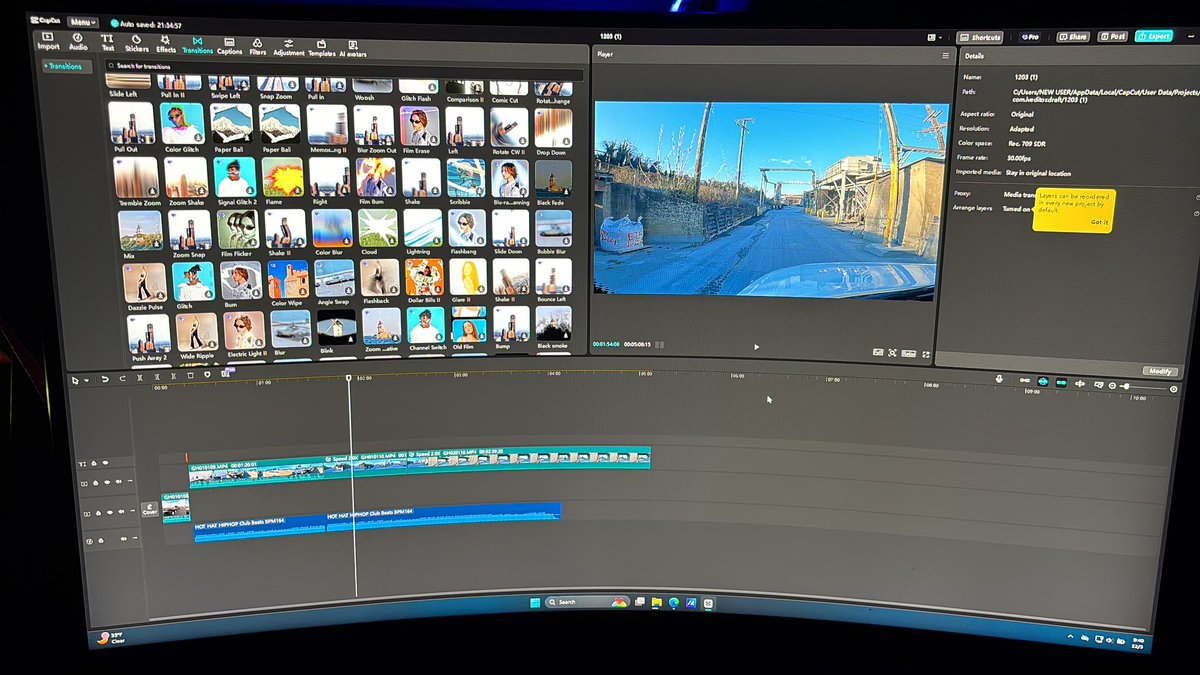Open the aspect ratio button in Player
The image size is (1200, 675).
(909, 353)
